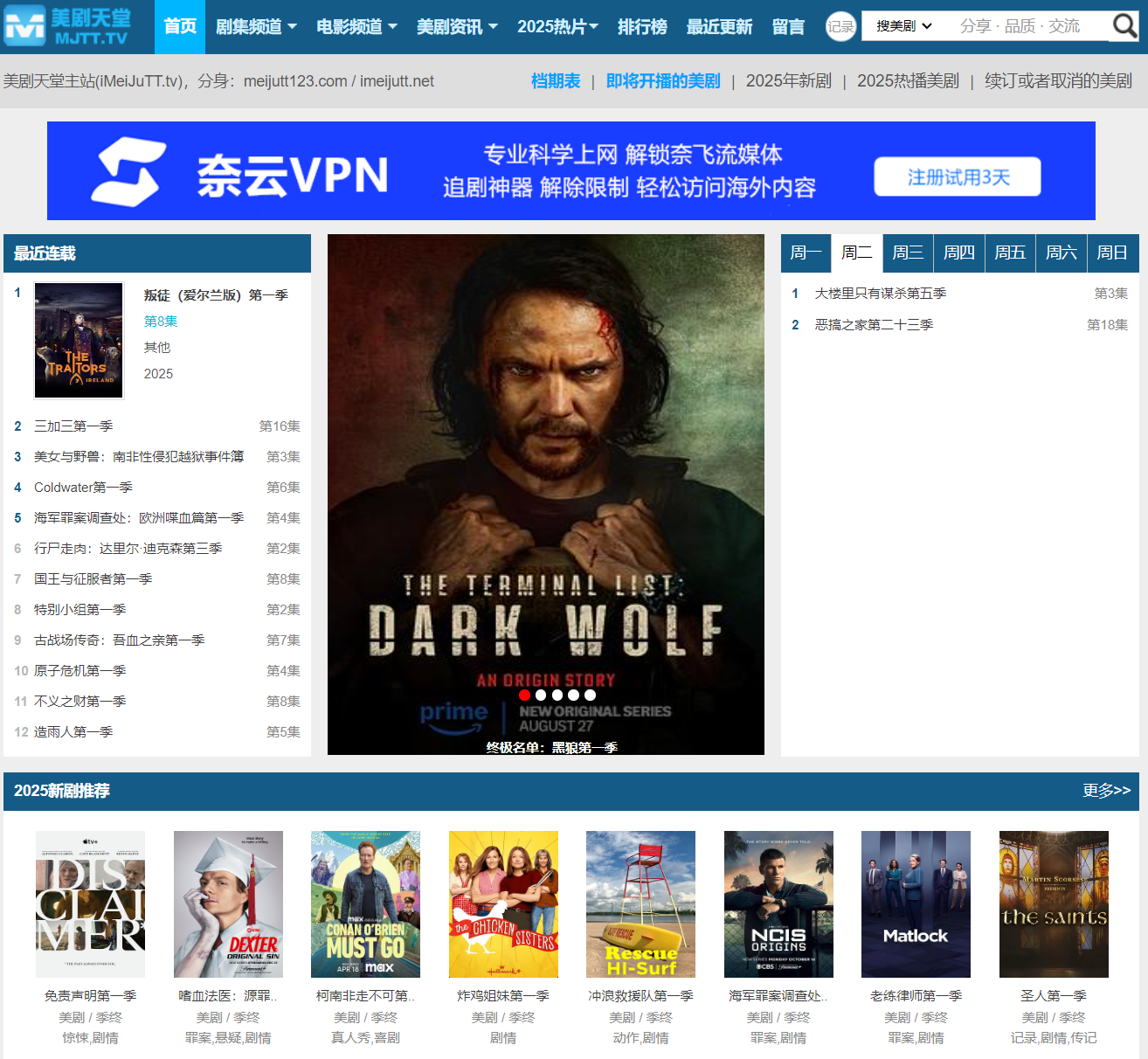1148x1059 pixels.
Task: Click the magnifying glass search icon
Action: (1124, 26)
